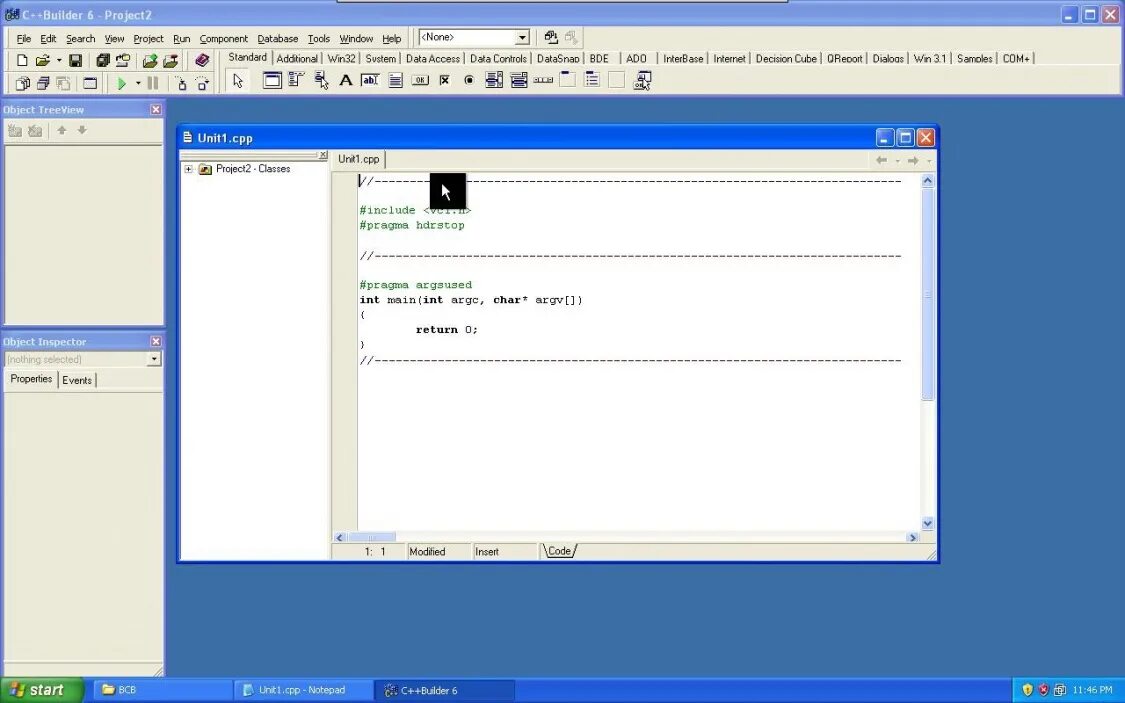Select the ListBox component icon
Viewport: 1125px width, 703px height.
[494, 80]
